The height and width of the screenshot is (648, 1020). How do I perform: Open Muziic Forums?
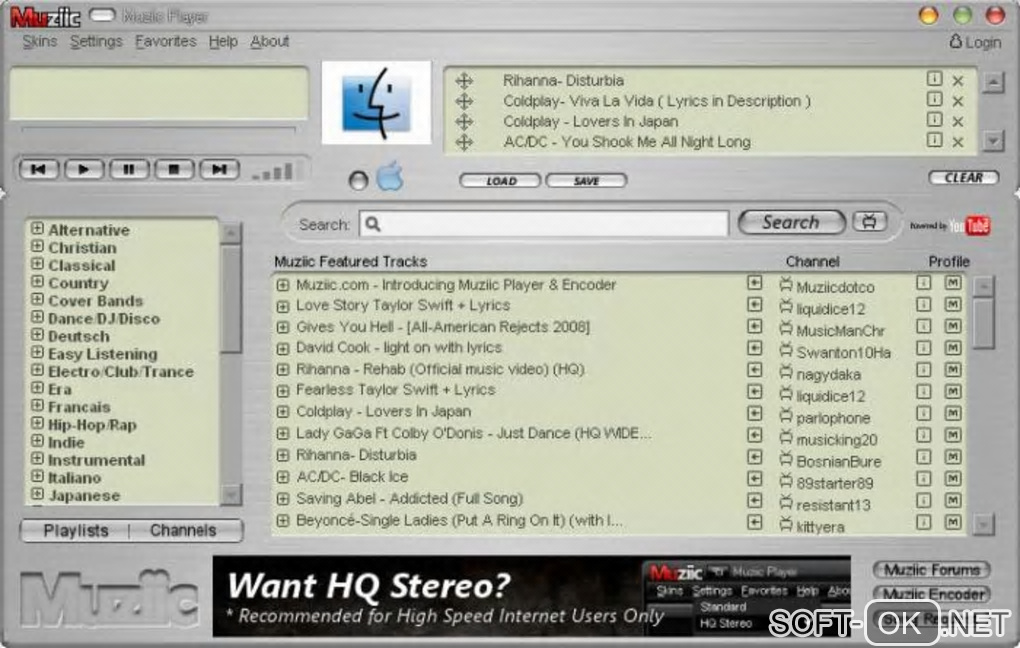point(932,570)
